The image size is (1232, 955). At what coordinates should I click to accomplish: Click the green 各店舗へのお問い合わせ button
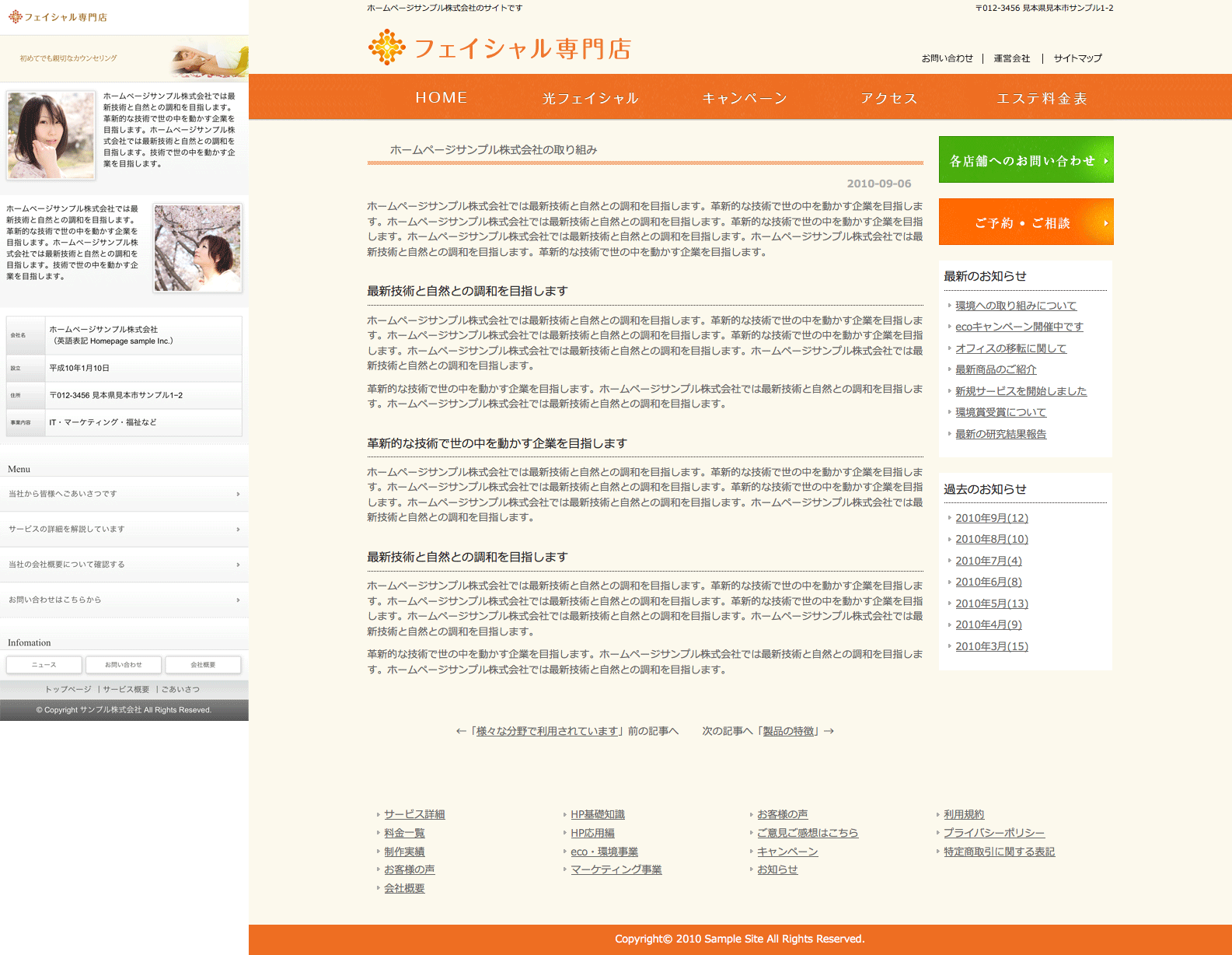point(1025,160)
